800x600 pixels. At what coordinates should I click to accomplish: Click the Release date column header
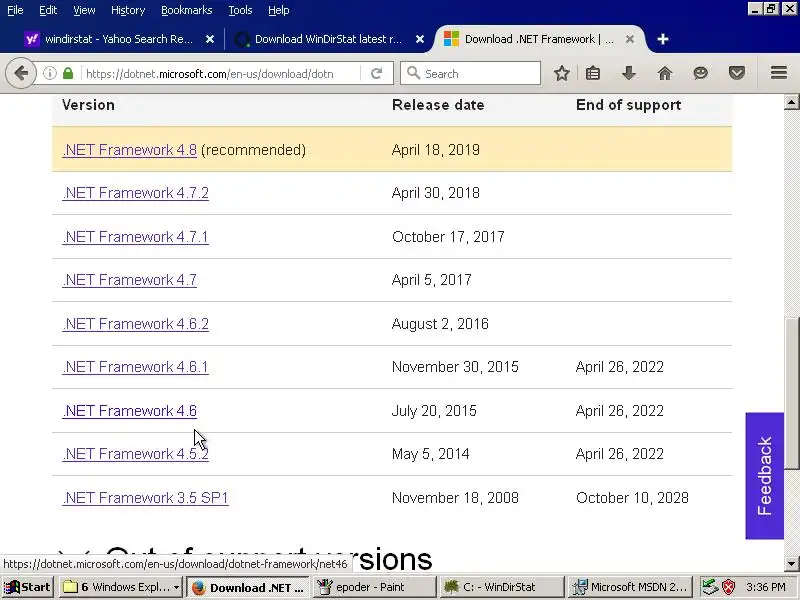[x=438, y=105]
